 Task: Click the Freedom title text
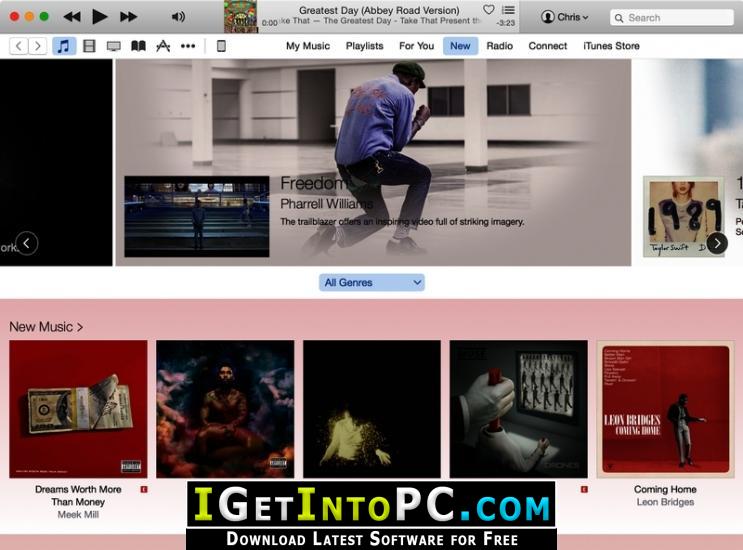(313, 183)
